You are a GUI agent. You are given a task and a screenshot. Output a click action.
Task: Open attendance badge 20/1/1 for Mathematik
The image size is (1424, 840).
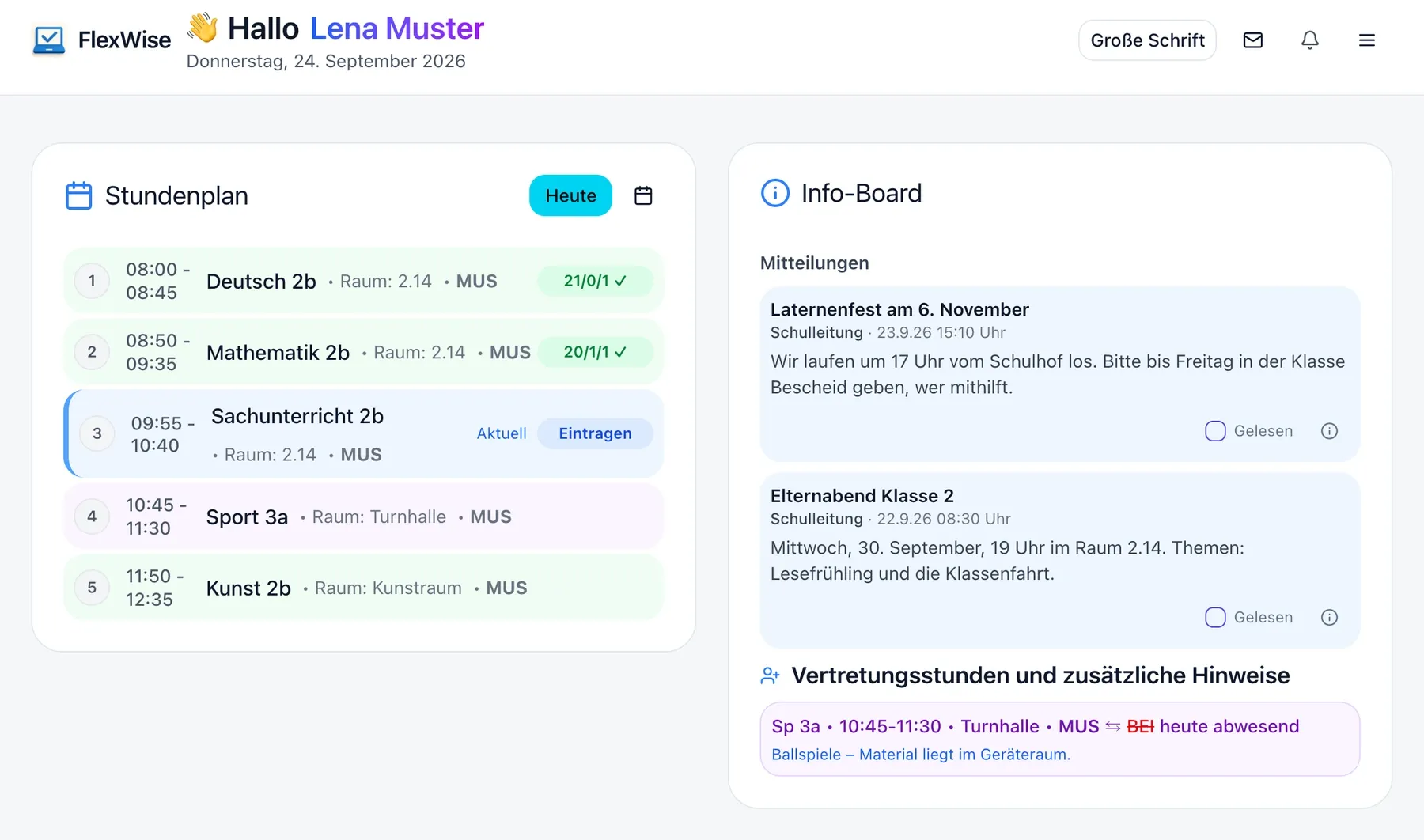(595, 352)
